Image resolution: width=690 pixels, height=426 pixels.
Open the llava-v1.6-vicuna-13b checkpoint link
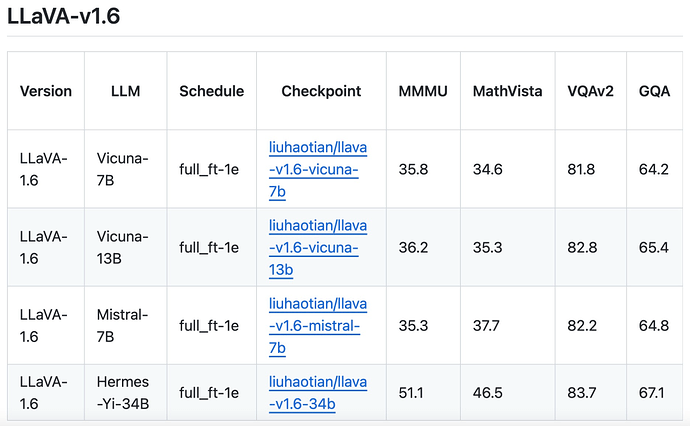point(318,247)
